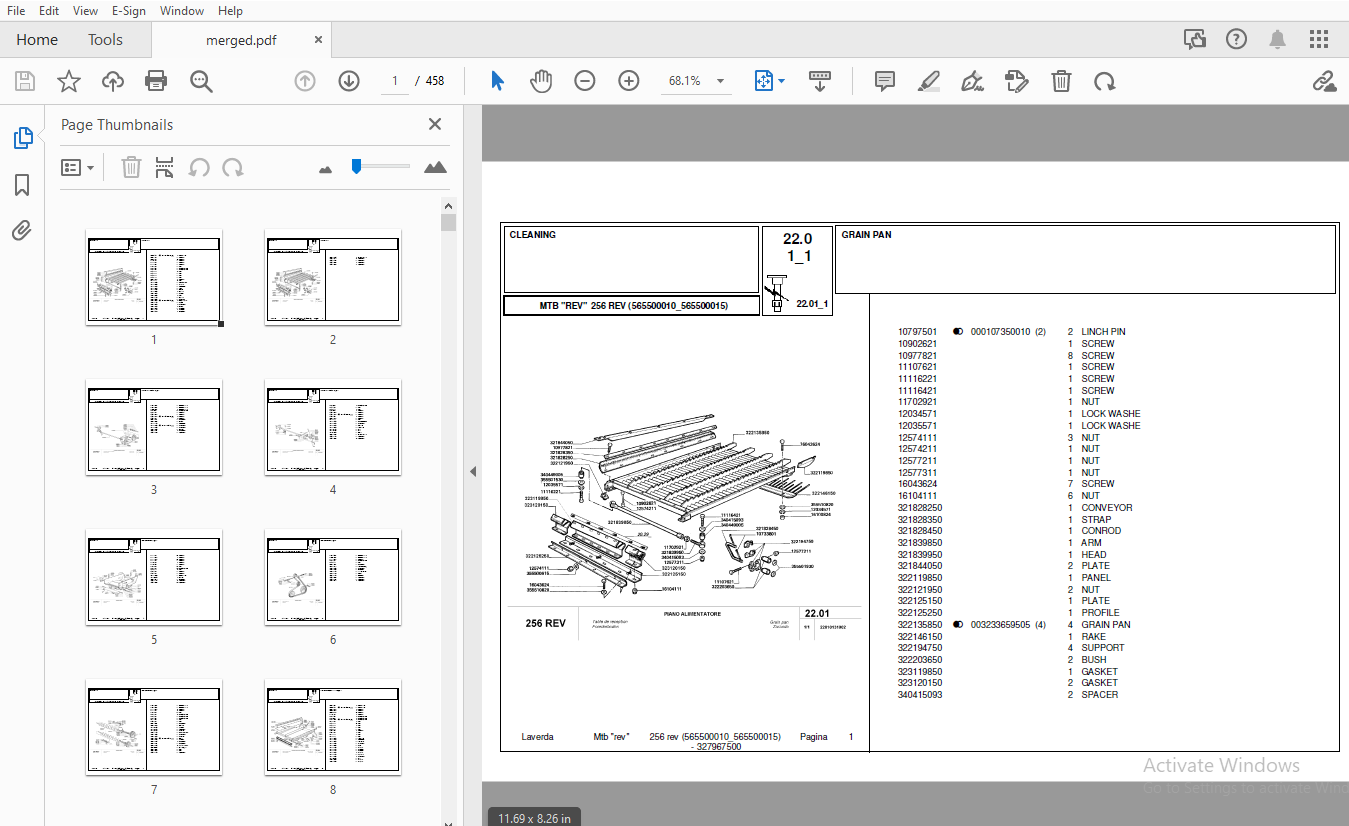Save the file with the floppy disk icon
This screenshot has width=1349, height=826.
pos(24,81)
